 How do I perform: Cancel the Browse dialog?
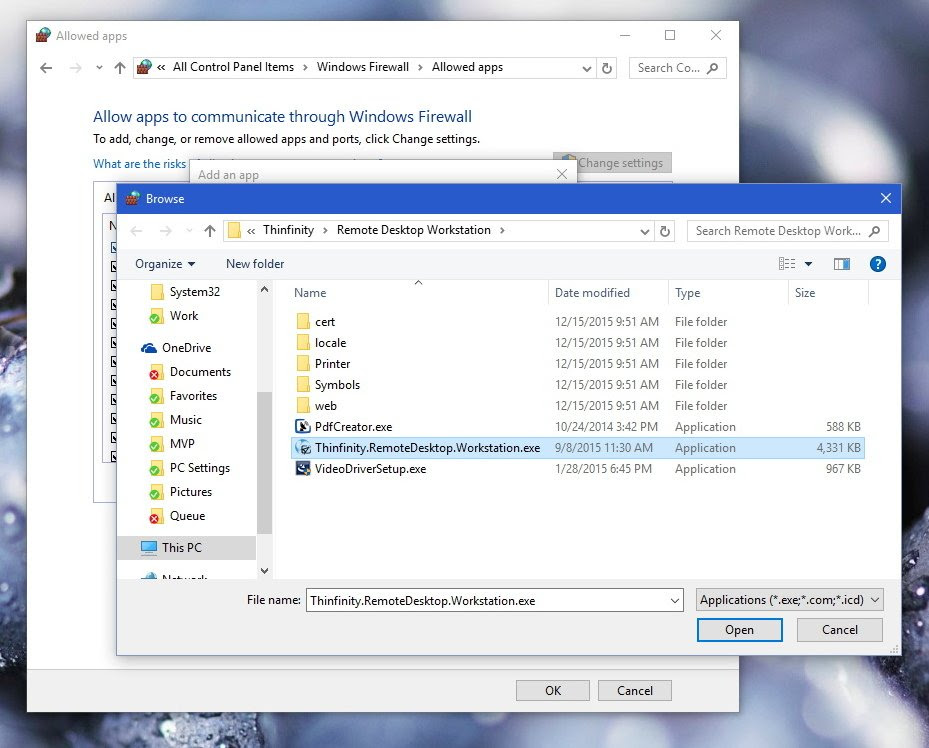pyautogui.click(x=840, y=630)
